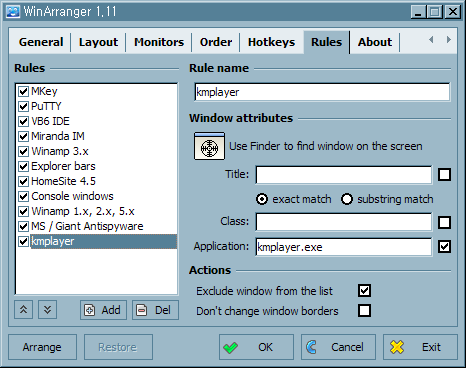
Task: Toggle the Console windows rule checkbox
Action: point(23,196)
